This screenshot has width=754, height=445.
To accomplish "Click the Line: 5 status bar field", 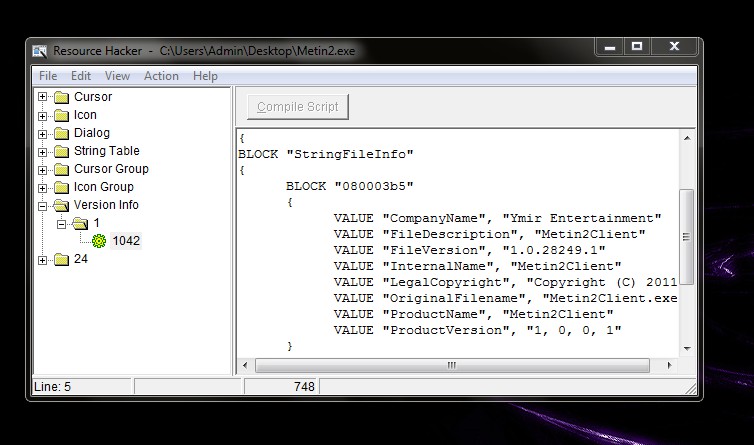I will [x=82, y=386].
